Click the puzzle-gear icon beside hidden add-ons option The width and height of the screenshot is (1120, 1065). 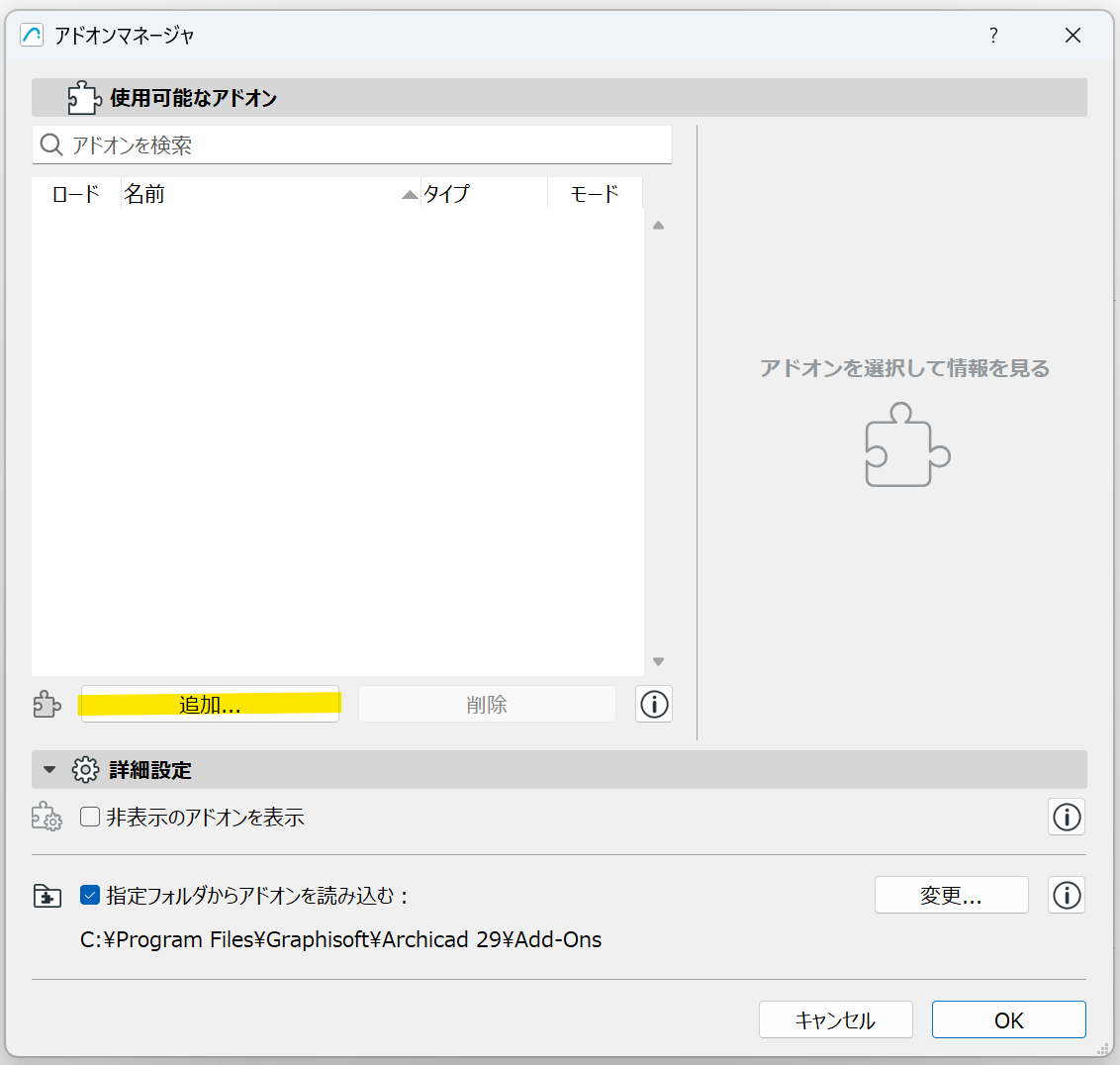click(x=47, y=818)
